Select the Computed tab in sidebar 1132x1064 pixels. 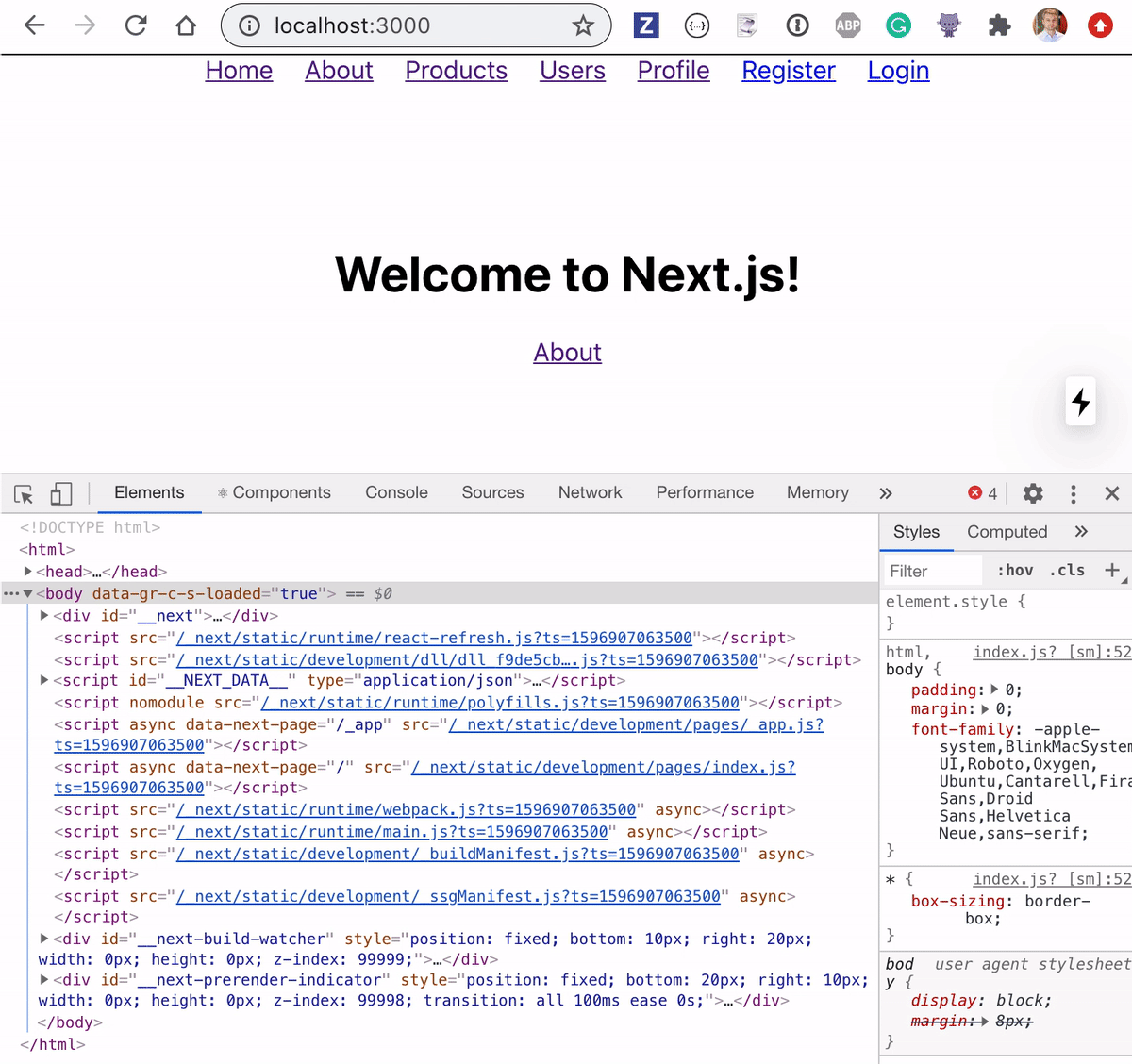click(x=1007, y=532)
